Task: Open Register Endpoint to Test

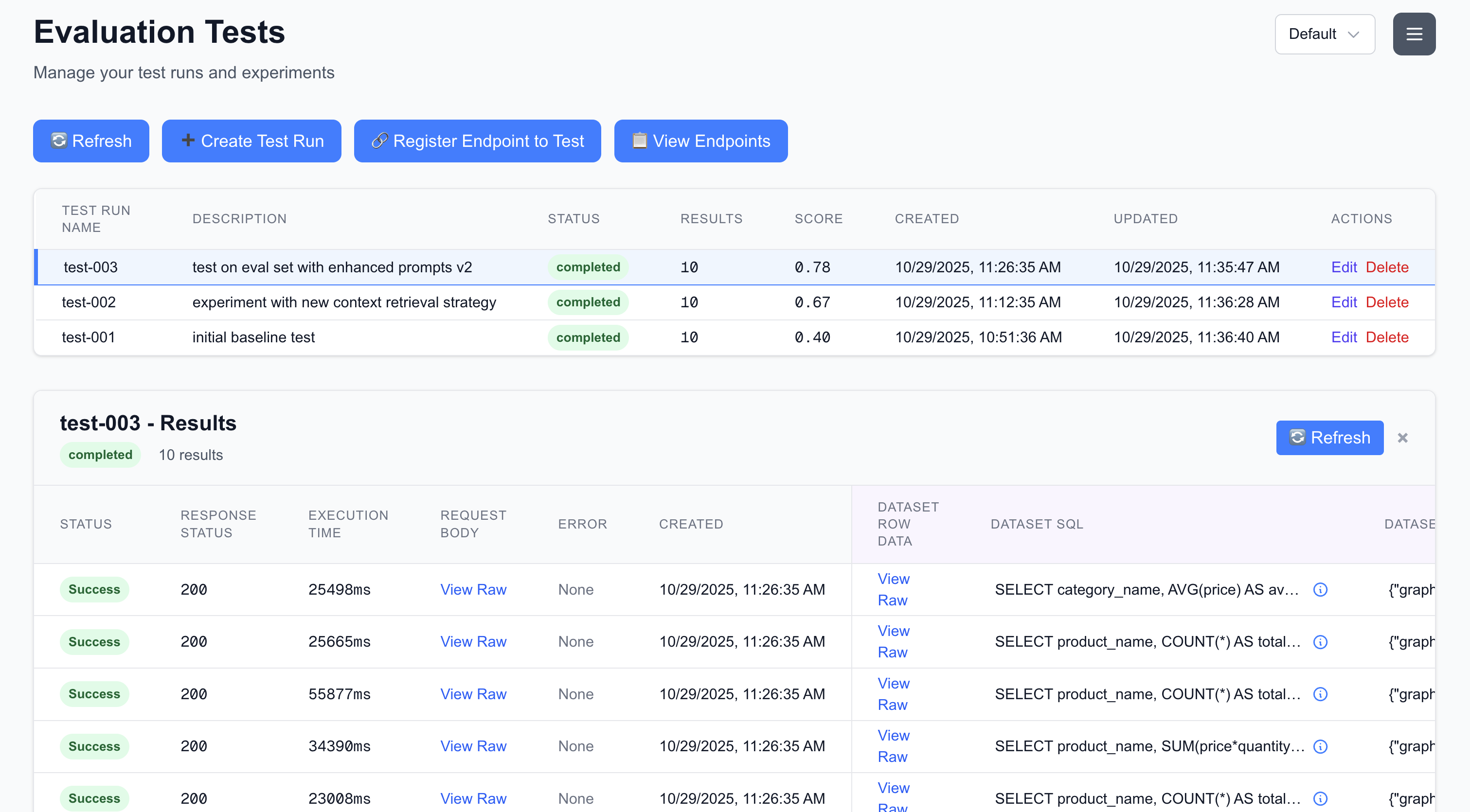Action: click(477, 141)
